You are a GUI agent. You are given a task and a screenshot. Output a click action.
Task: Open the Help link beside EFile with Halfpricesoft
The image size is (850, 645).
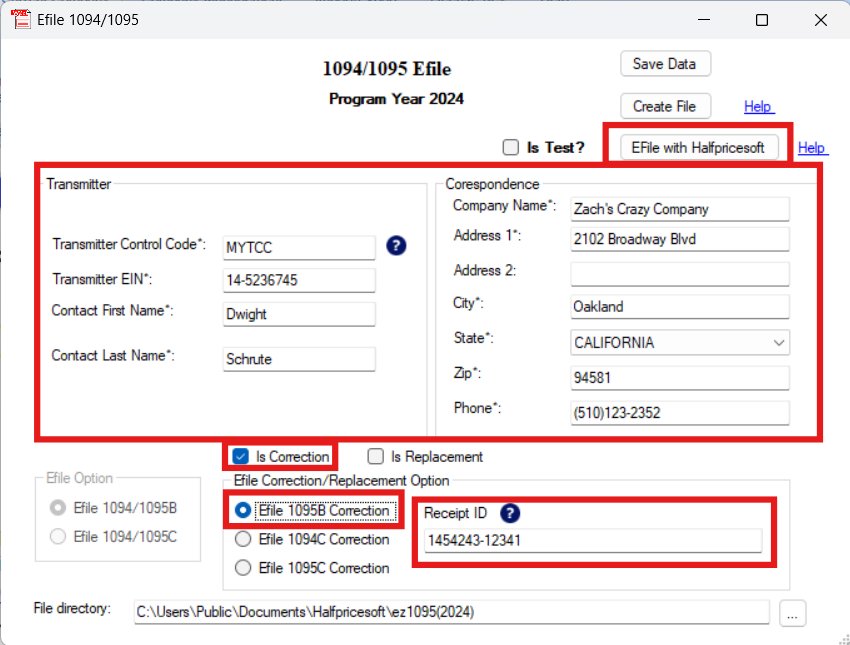click(x=812, y=147)
